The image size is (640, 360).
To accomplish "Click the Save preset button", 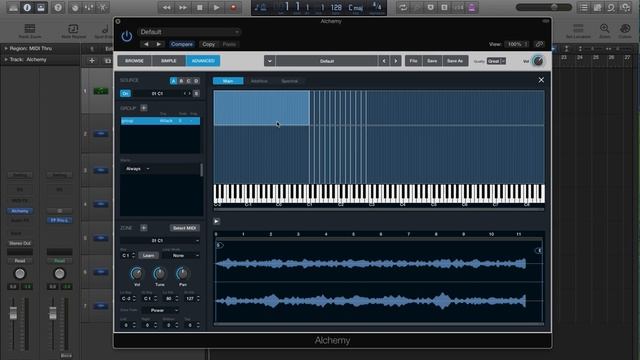I will [432, 61].
